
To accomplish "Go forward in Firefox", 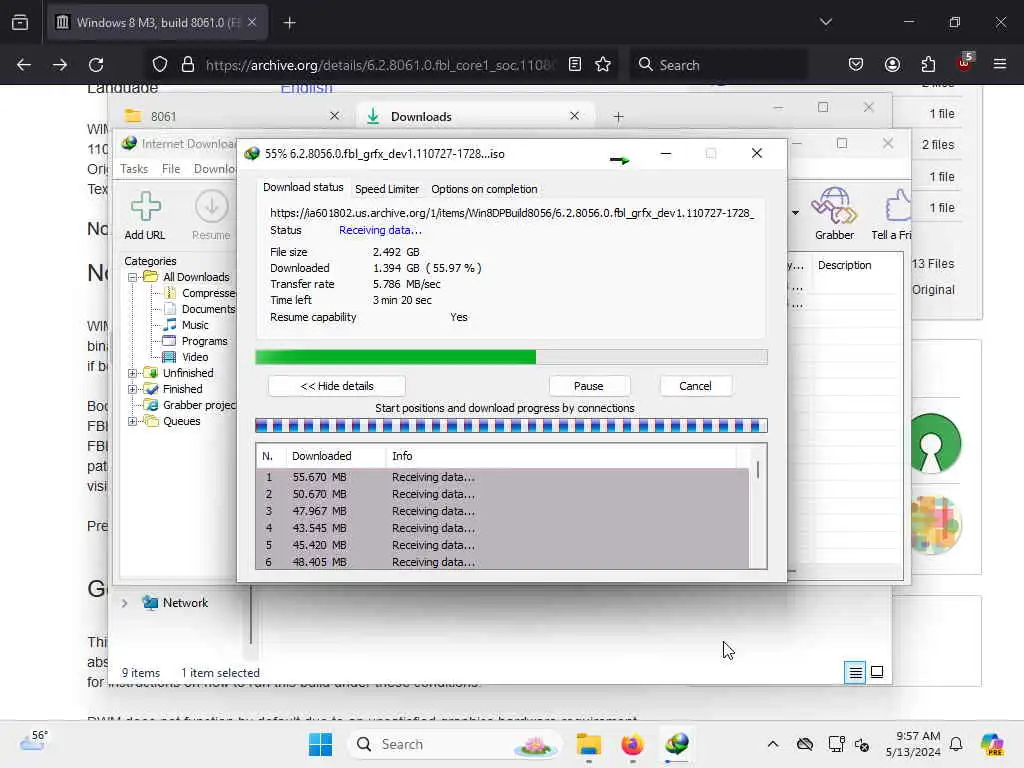I will pos(59,65).
